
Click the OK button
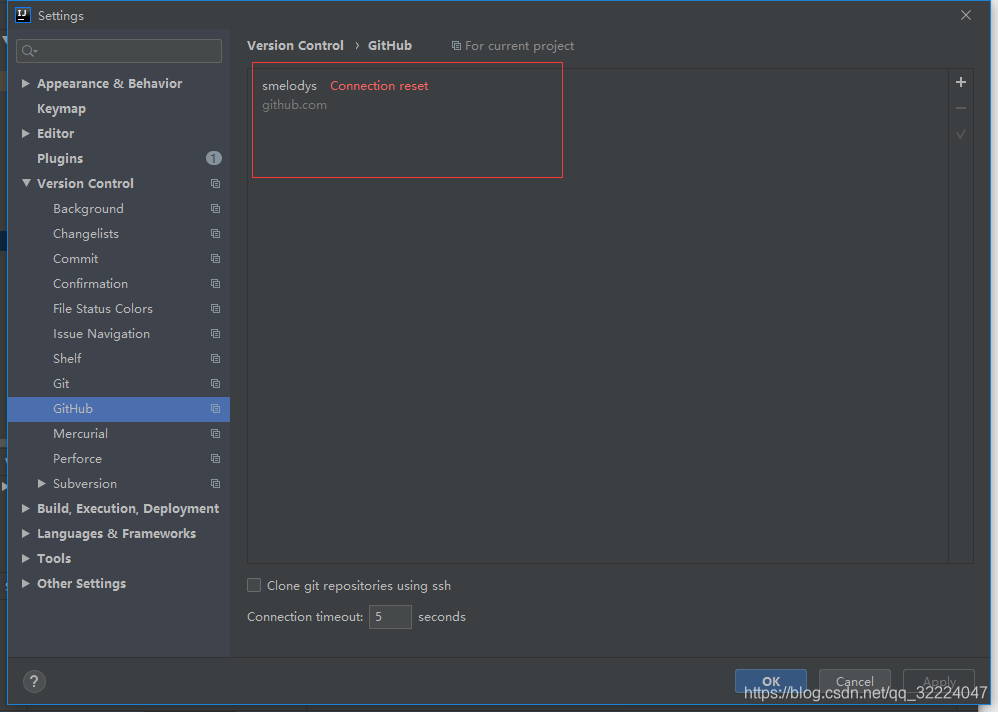click(x=771, y=681)
